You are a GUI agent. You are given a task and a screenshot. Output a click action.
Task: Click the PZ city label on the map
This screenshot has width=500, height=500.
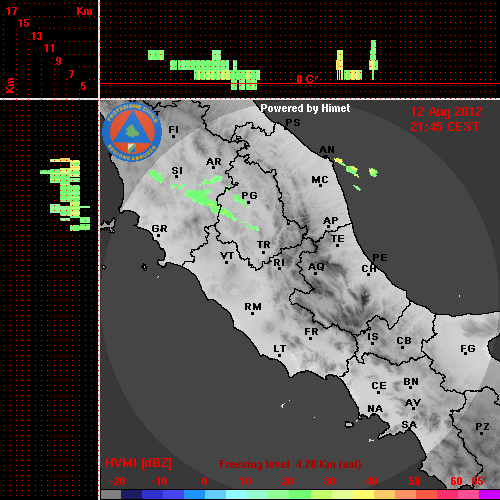[x=482, y=427]
